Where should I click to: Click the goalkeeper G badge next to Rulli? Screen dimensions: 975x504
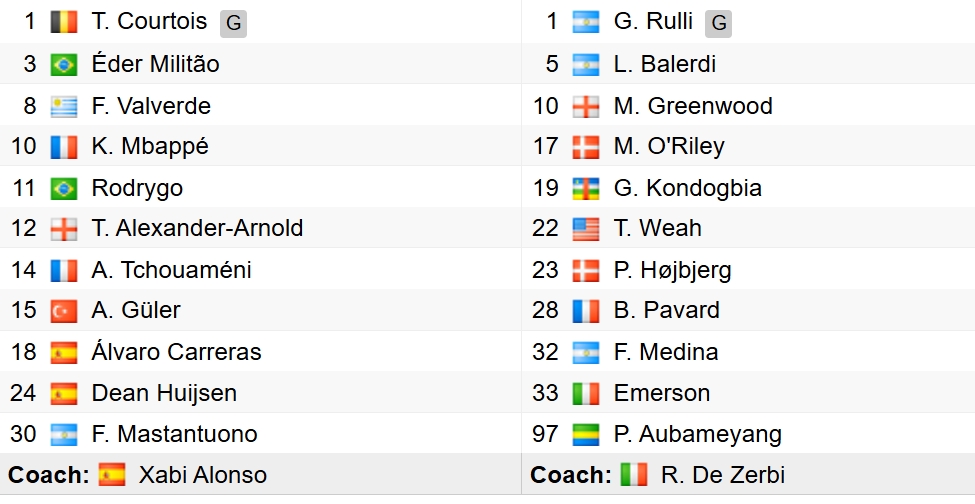[718, 24]
